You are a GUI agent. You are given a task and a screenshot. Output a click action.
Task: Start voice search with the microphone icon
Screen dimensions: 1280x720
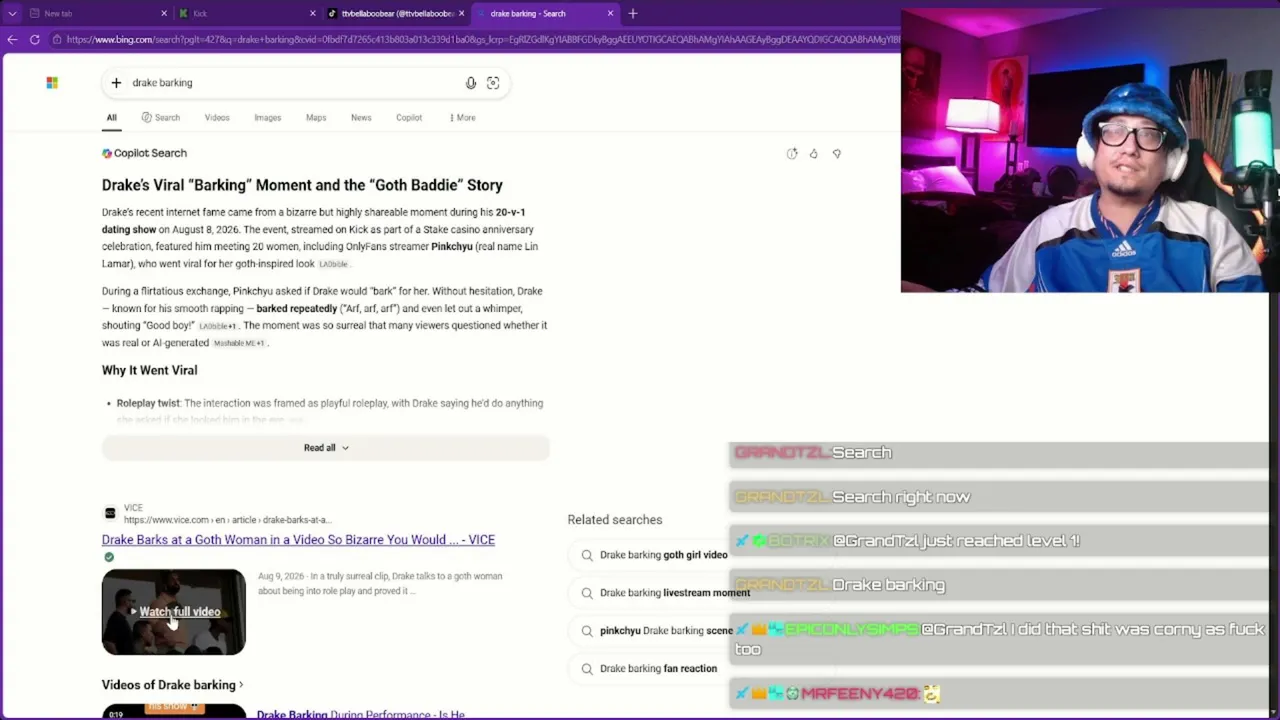471,83
